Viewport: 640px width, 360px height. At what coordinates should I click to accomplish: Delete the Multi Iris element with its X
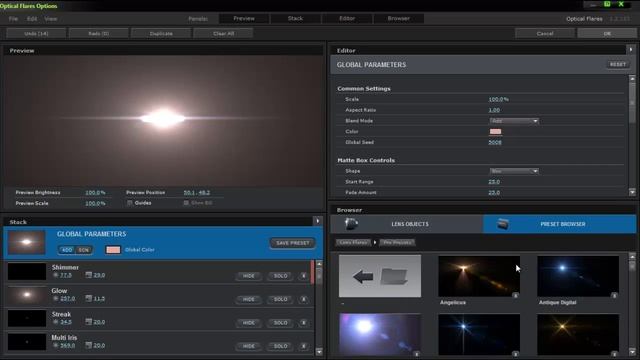(304, 346)
